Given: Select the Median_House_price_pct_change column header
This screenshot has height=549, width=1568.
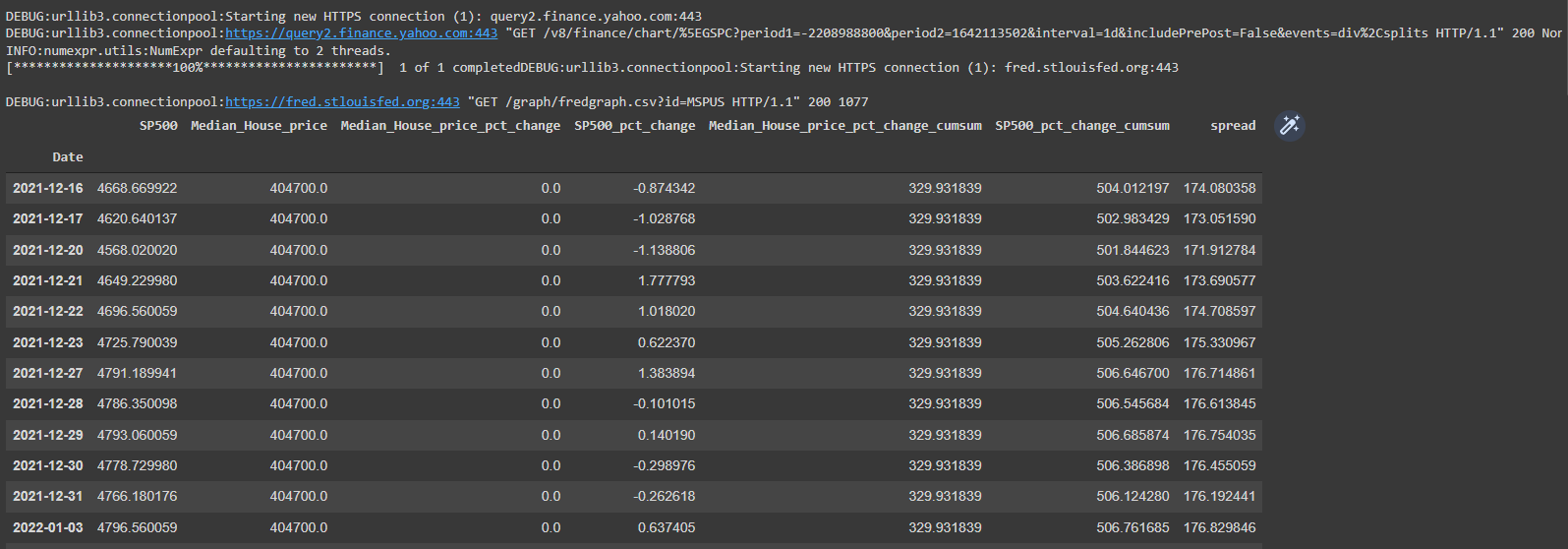Looking at the screenshot, I should pos(450,126).
